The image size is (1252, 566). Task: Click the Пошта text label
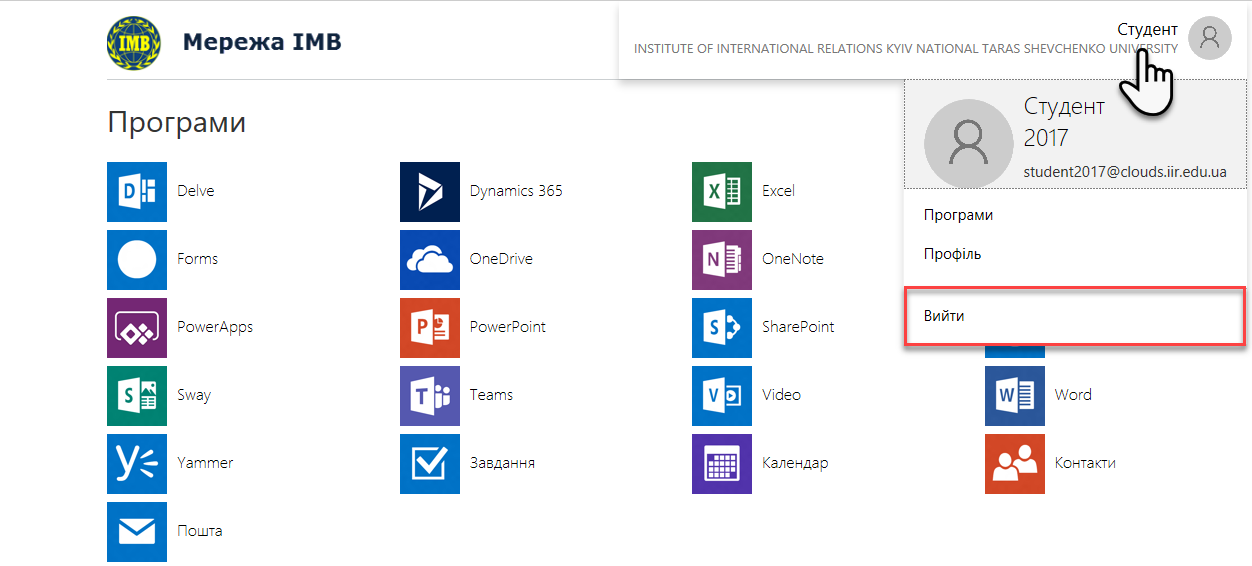click(200, 531)
